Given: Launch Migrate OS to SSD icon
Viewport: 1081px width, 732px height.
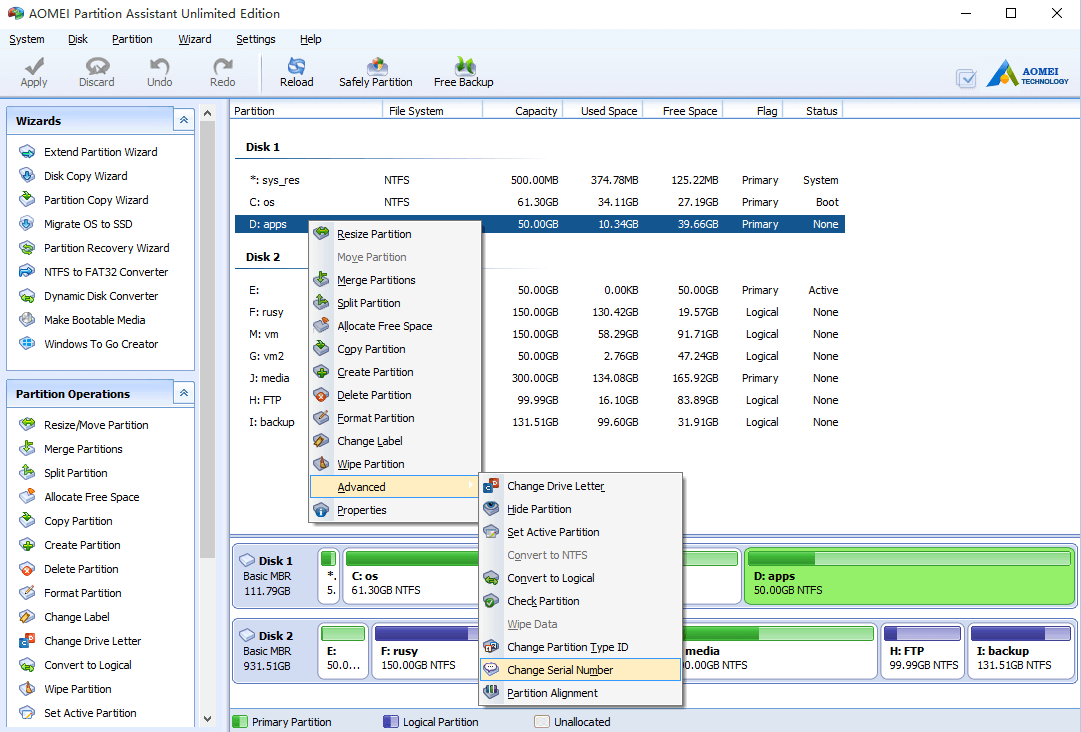Looking at the screenshot, I should tap(27, 224).
